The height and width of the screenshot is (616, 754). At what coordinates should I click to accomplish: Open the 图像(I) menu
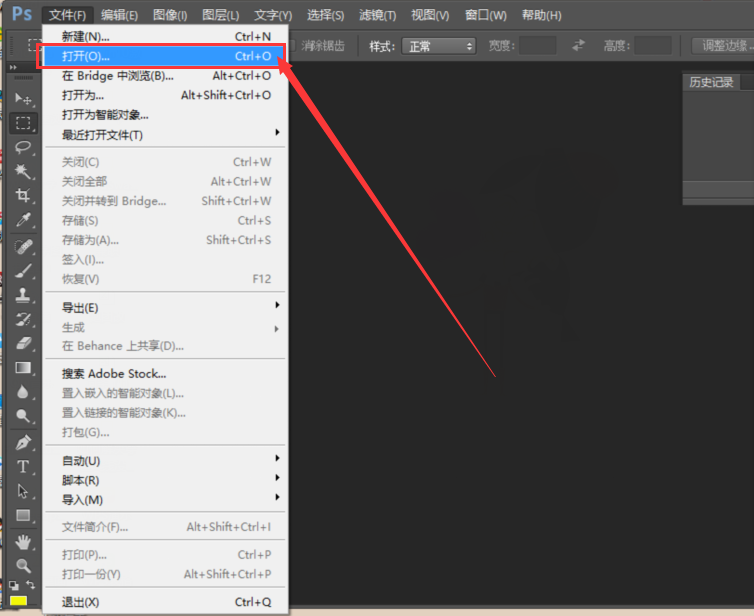(170, 15)
